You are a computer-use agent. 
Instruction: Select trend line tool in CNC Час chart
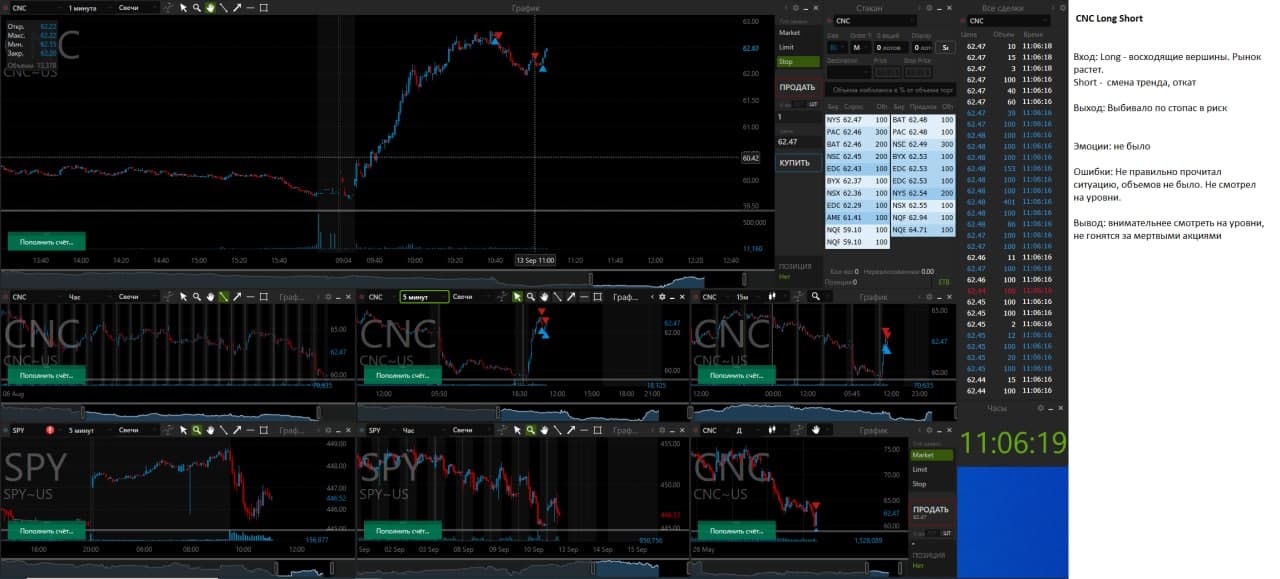point(223,296)
